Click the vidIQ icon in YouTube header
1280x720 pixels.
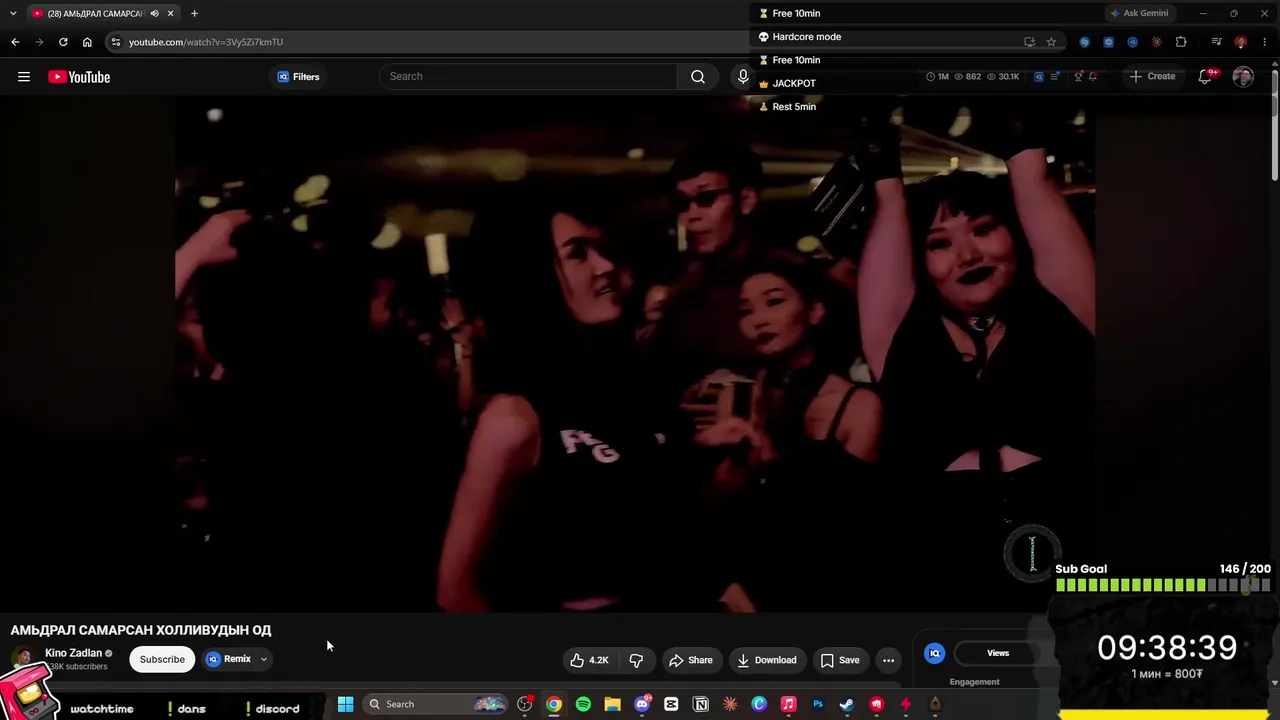tap(1038, 76)
